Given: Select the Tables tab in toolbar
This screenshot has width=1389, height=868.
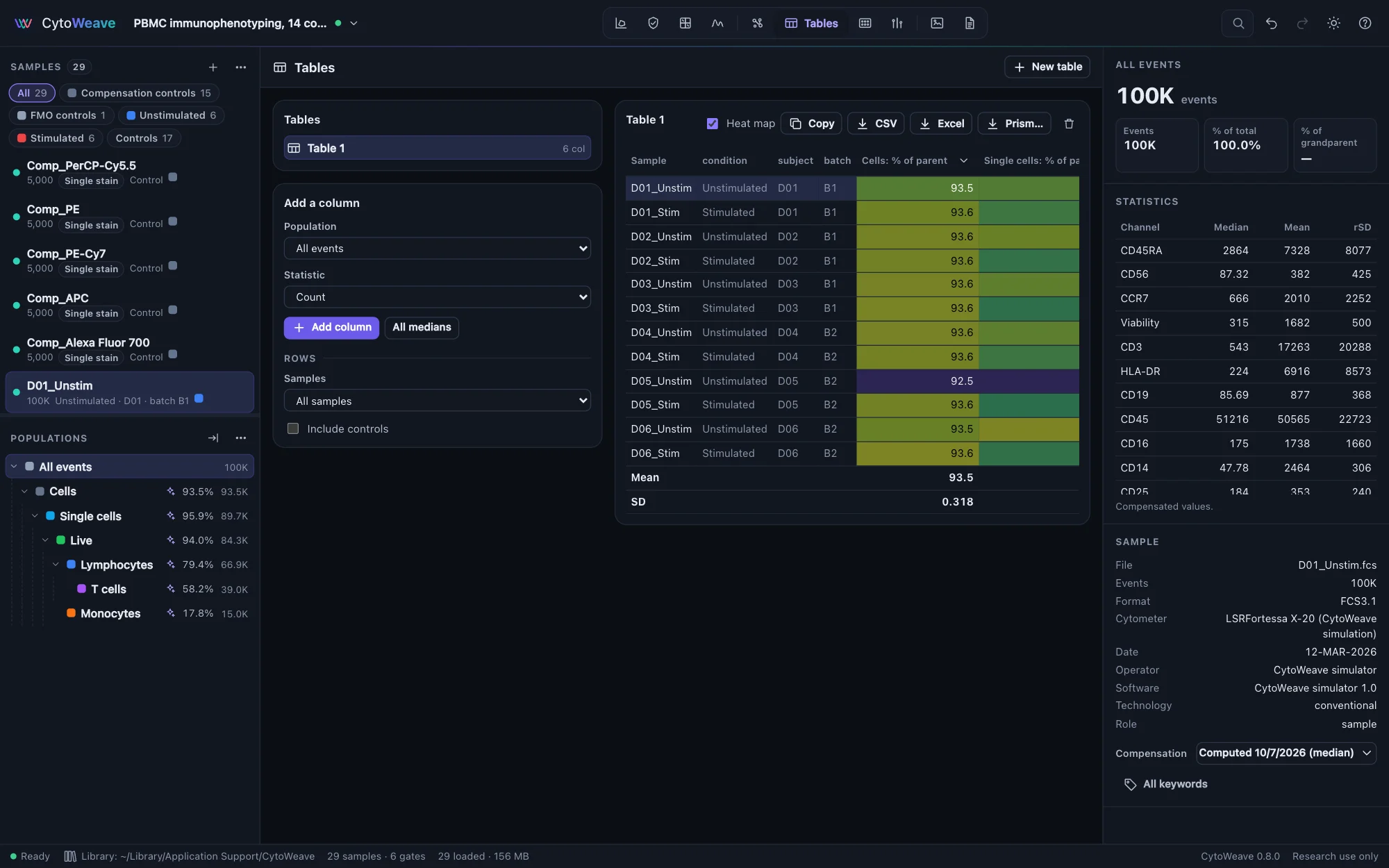Looking at the screenshot, I should point(811,23).
